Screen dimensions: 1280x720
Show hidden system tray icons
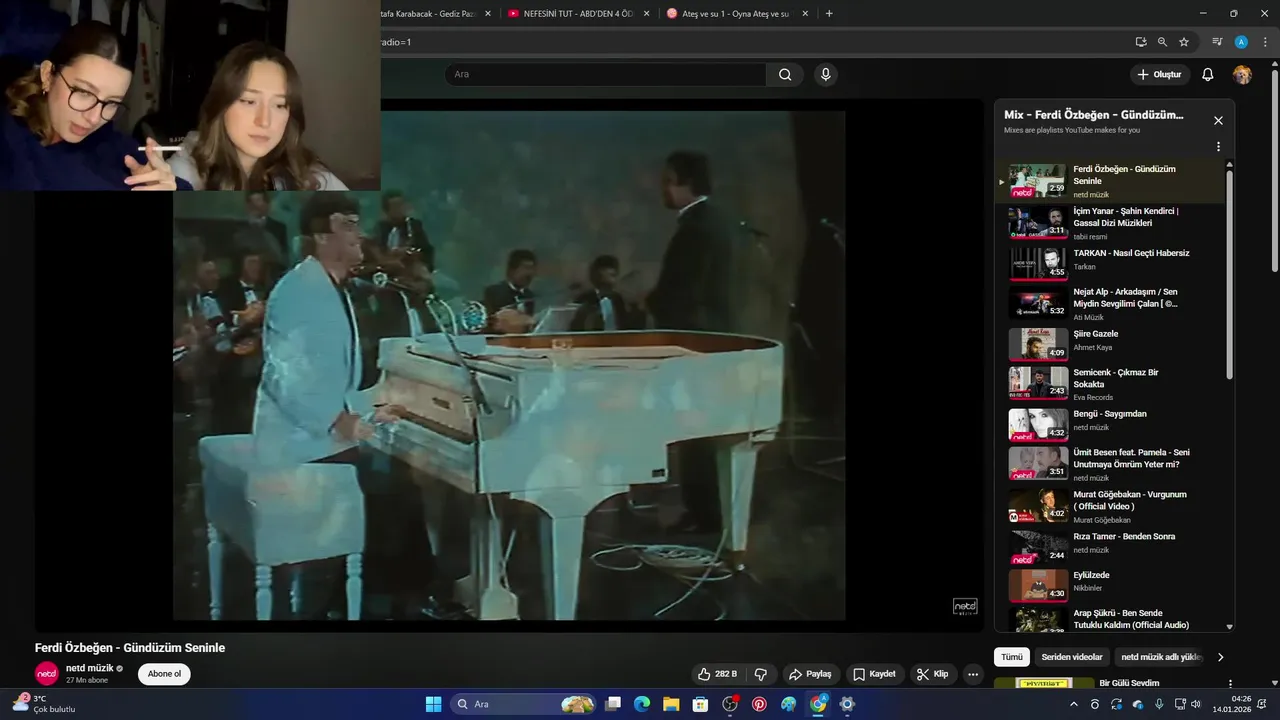1074,704
